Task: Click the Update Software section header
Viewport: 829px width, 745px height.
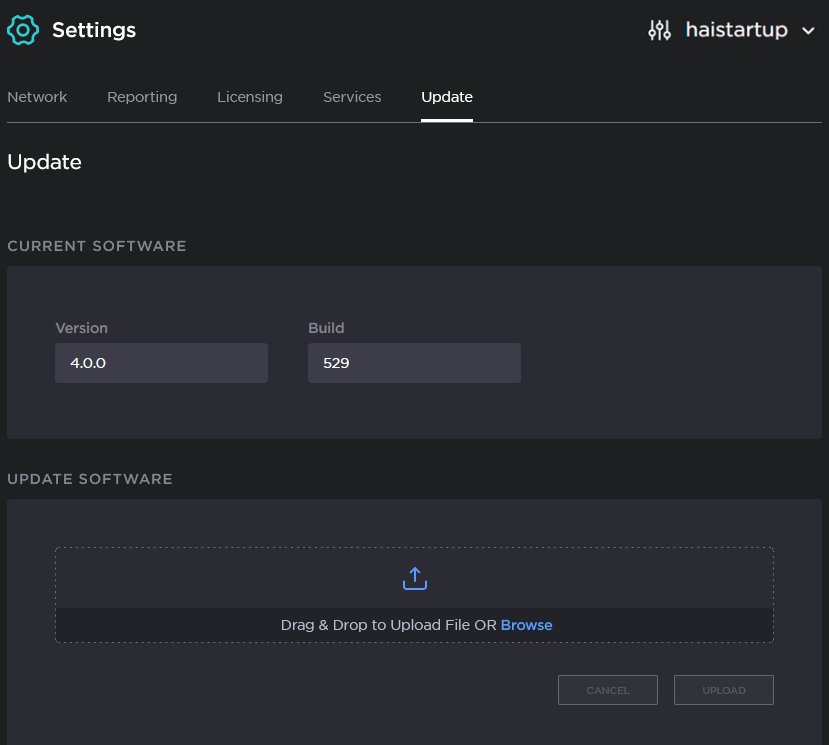Action: click(90, 479)
